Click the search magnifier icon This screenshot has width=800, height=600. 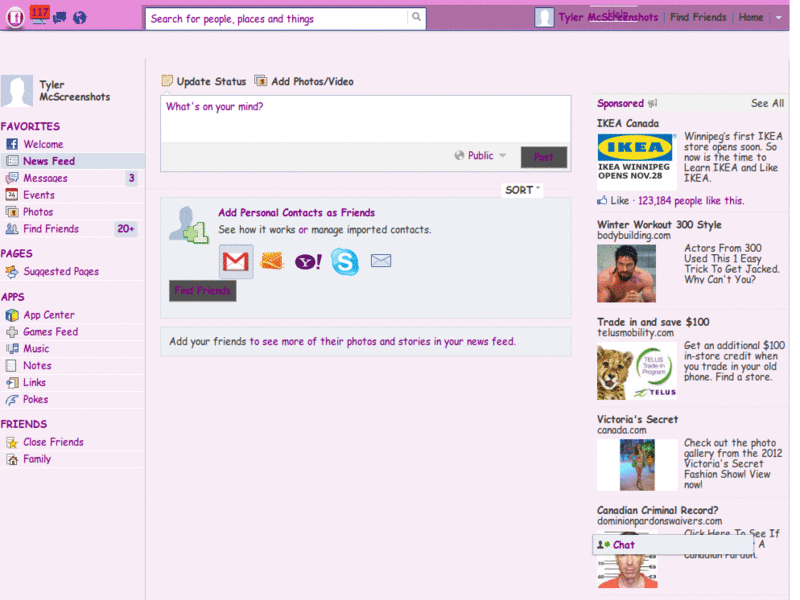click(416, 17)
